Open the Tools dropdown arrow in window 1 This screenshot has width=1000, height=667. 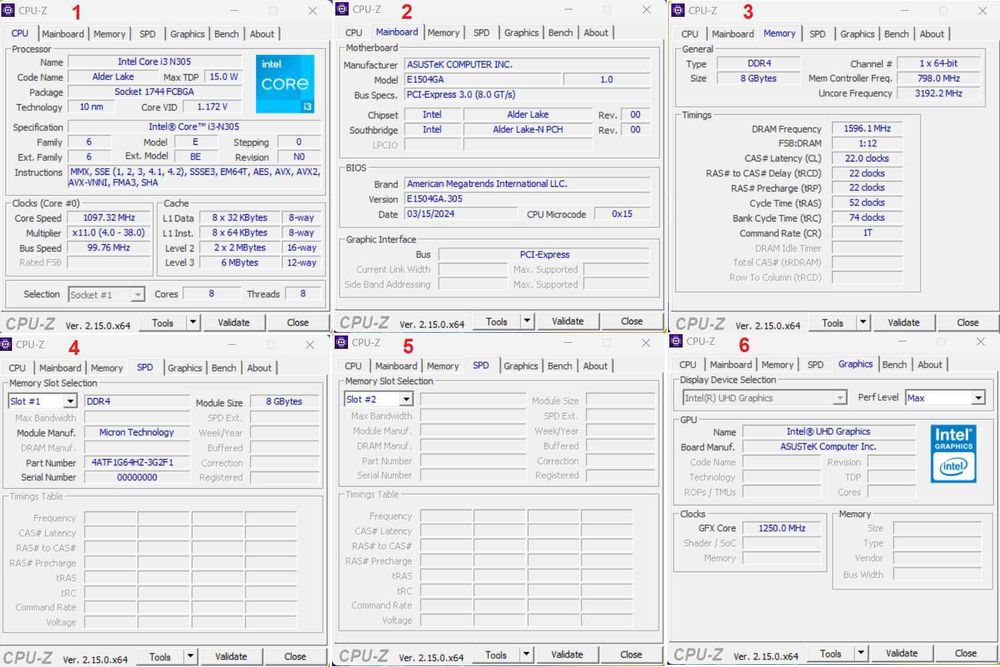click(193, 323)
